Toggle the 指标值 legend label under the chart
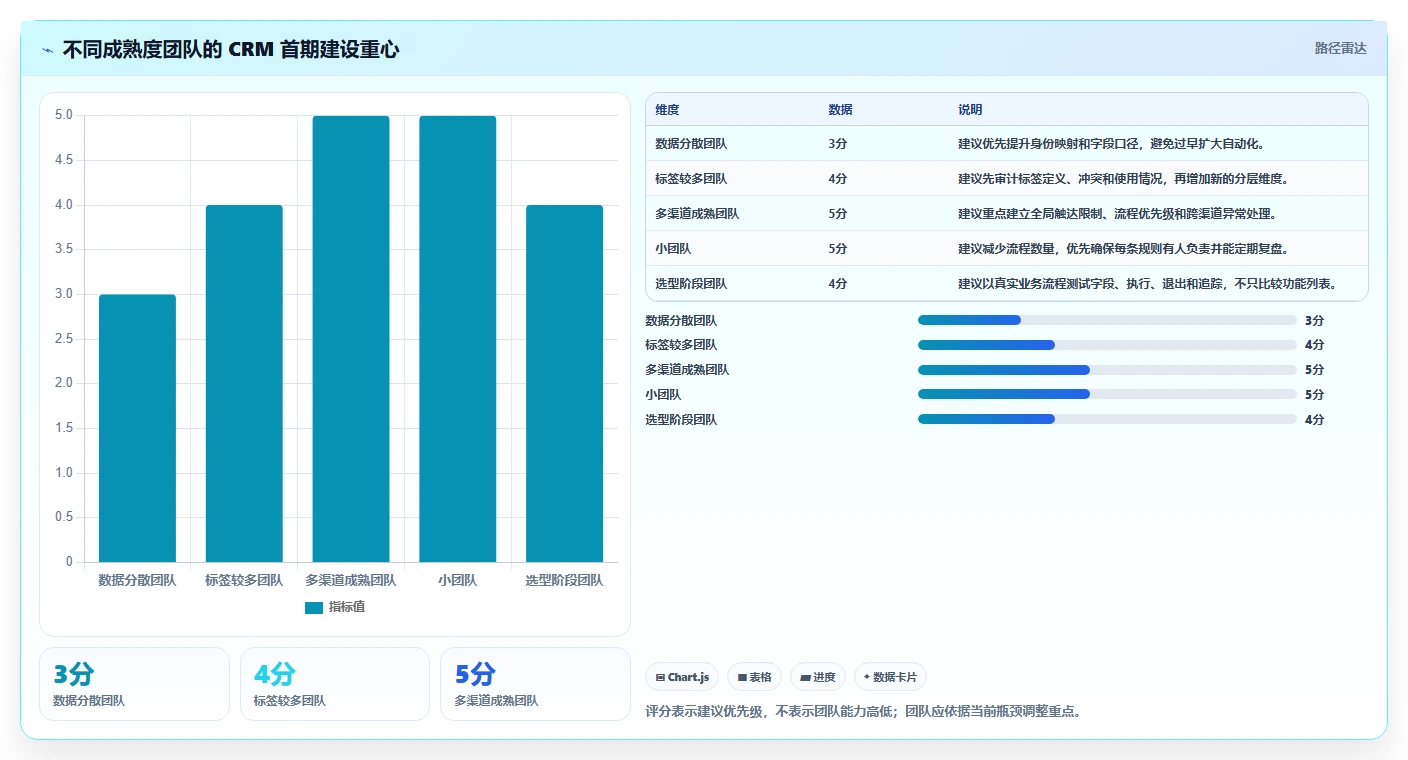 pos(347,607)
